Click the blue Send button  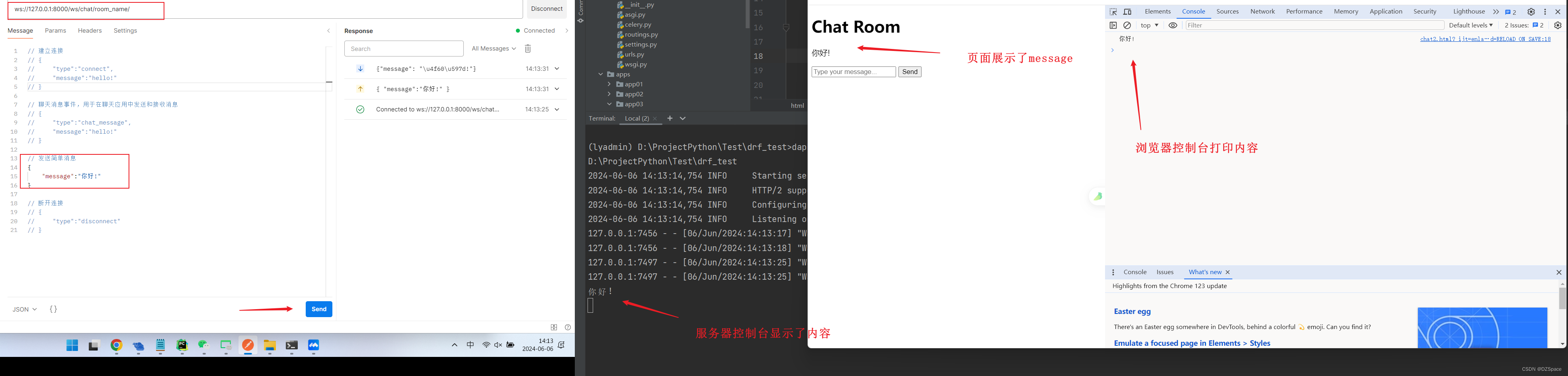coord(318,309)
